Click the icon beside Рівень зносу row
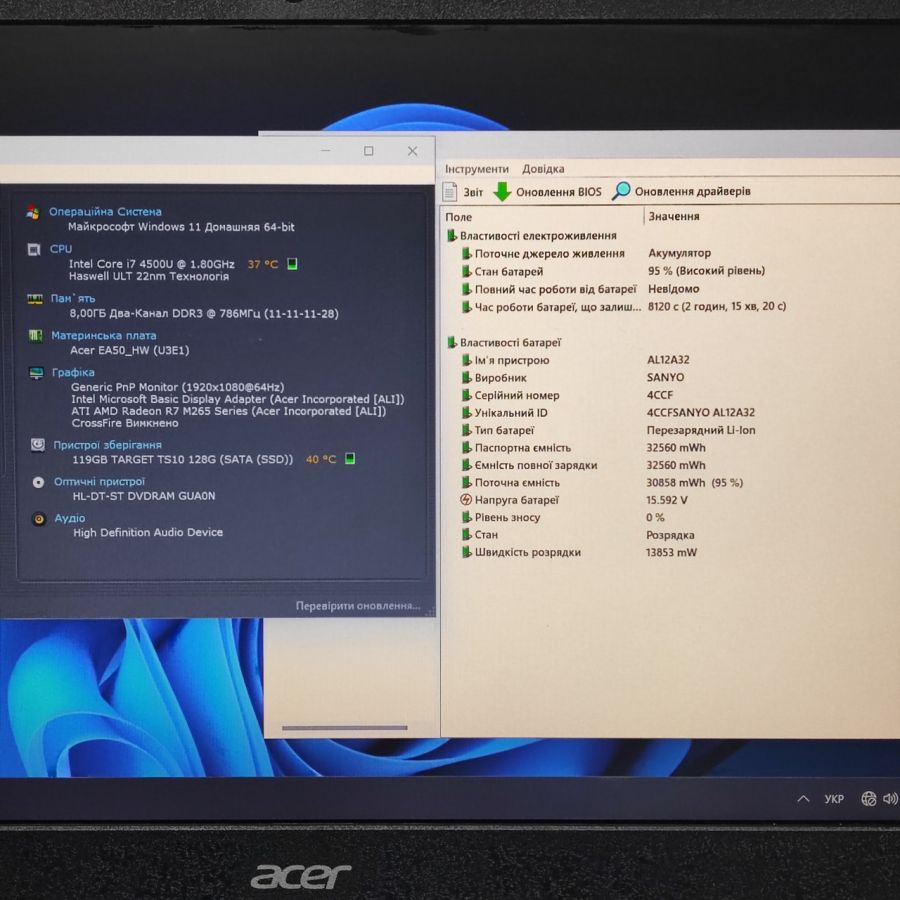Viewport: 900px width, 900px height. (467, 517)
